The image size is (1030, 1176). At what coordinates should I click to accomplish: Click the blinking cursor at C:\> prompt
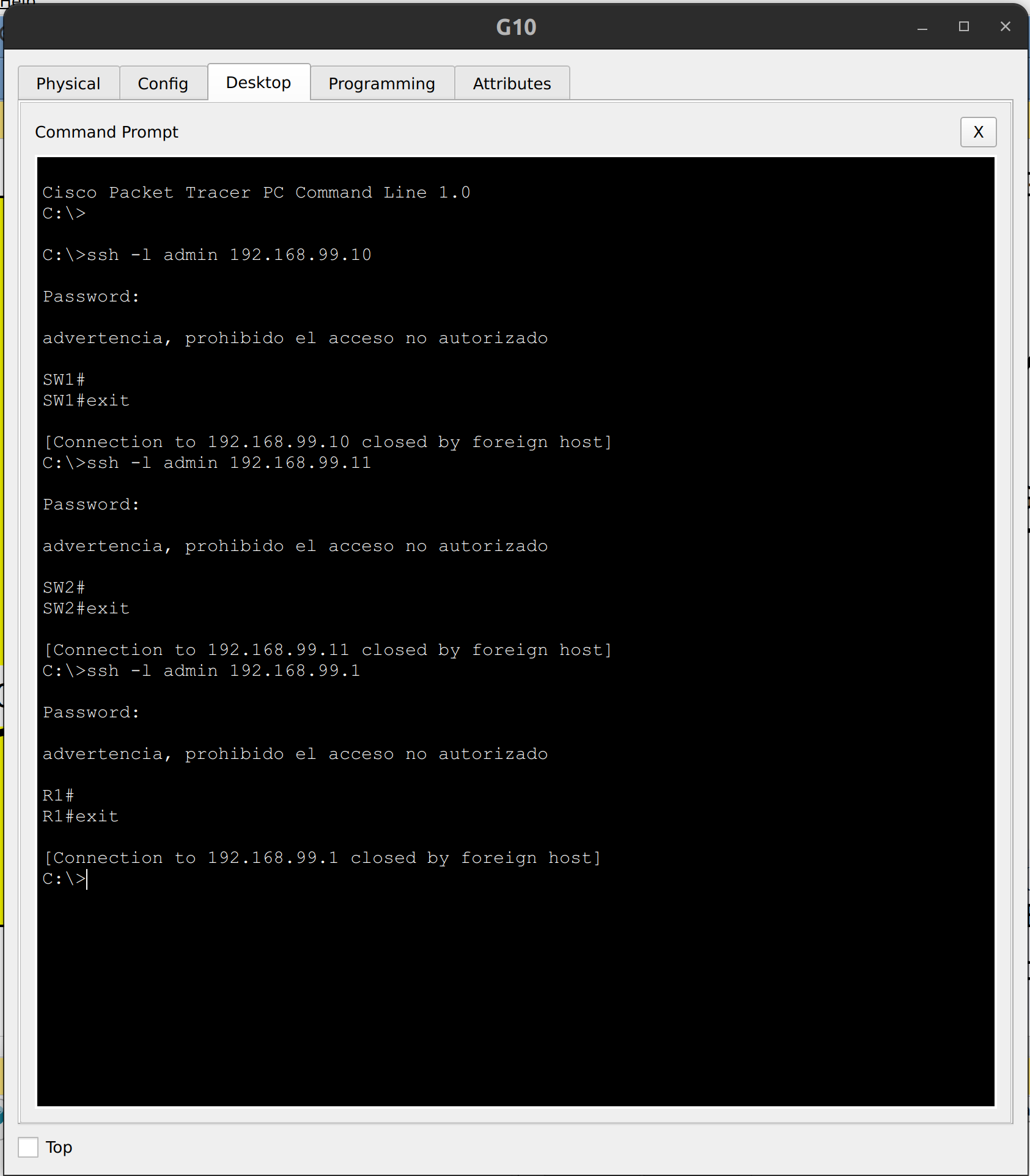(86, 879)
